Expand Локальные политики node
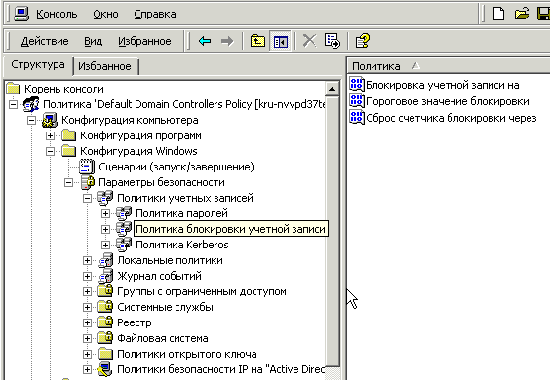This screenshot has width=550, height=380. [87, 260]
